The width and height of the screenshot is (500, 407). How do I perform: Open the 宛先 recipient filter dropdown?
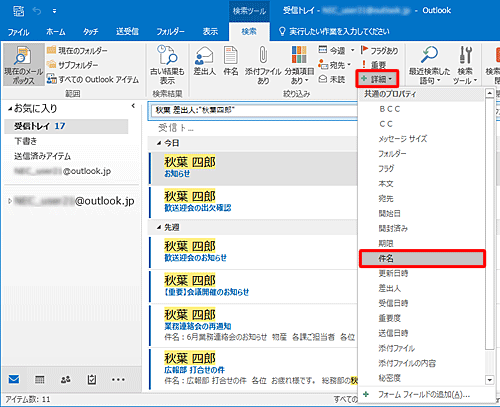(334, 65)
